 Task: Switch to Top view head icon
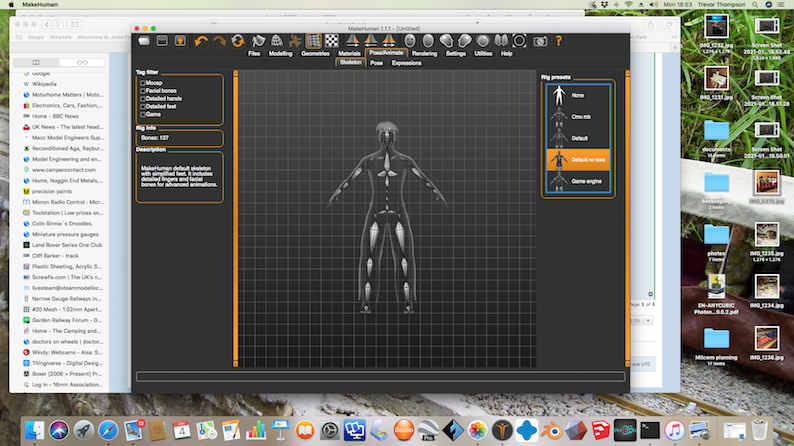pos(483,41)
